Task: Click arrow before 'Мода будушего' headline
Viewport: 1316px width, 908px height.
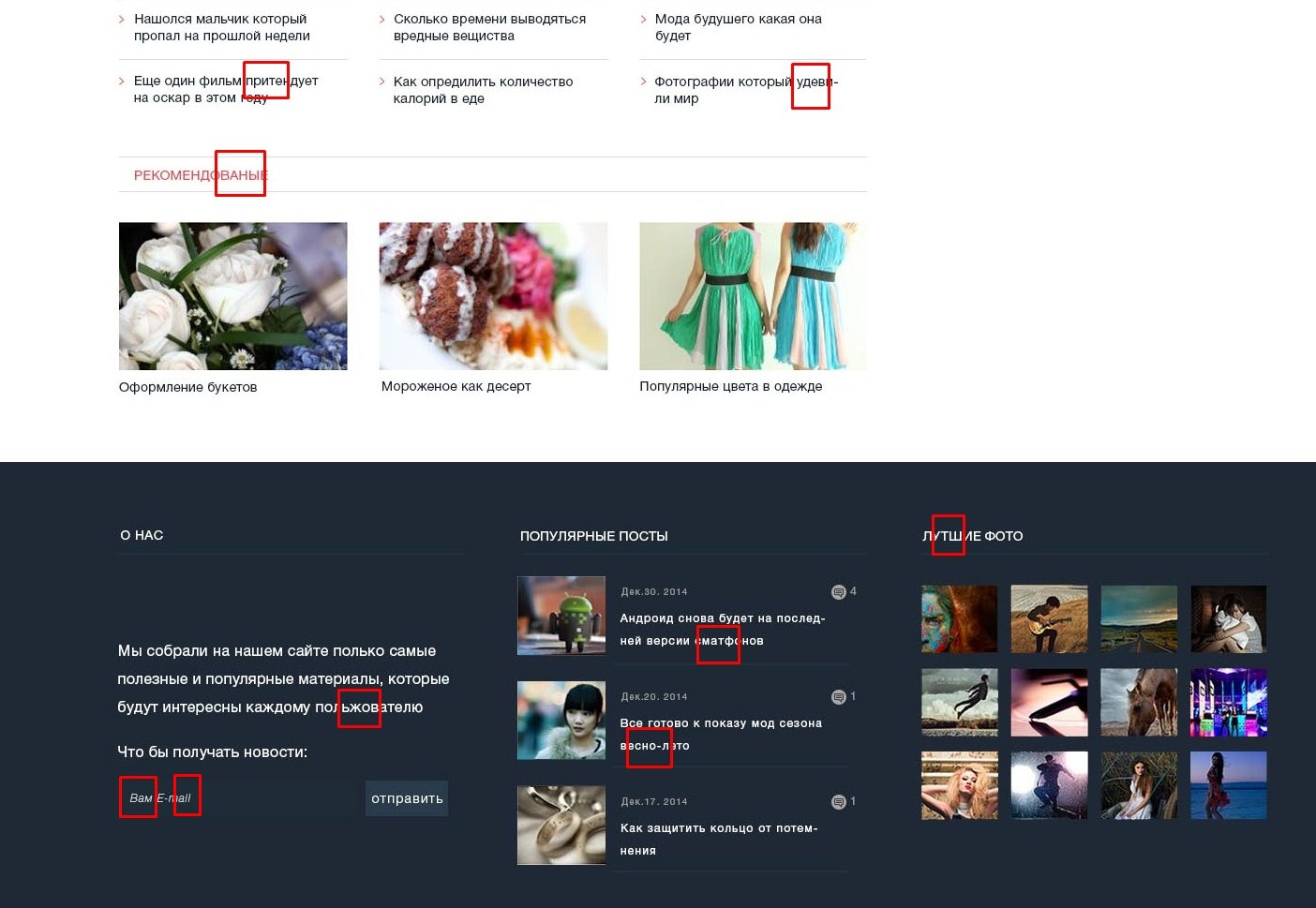Action: (x=643, y=19)
